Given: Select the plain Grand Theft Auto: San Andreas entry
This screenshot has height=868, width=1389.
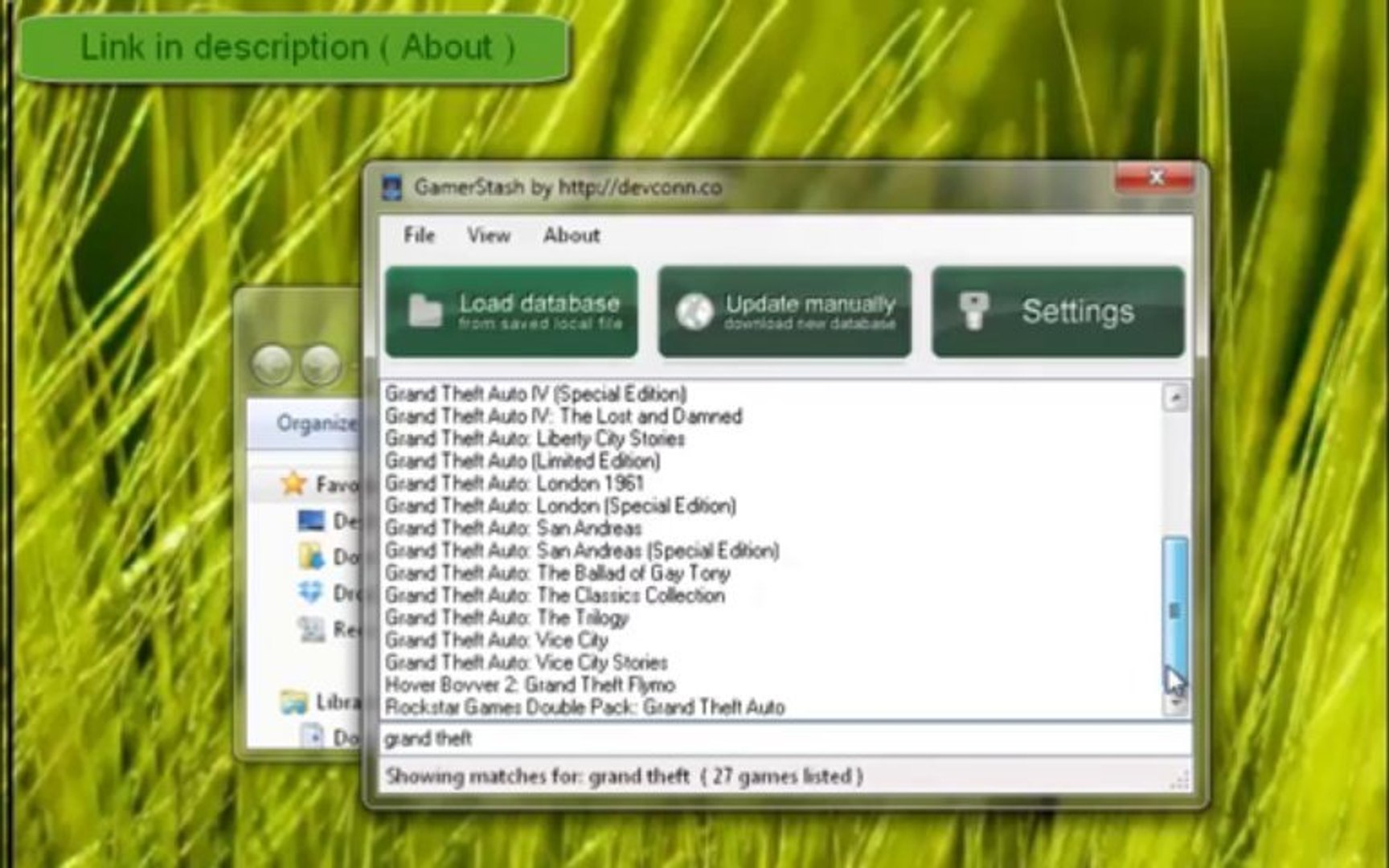Looking at the screenshot, I should point(513,529).
